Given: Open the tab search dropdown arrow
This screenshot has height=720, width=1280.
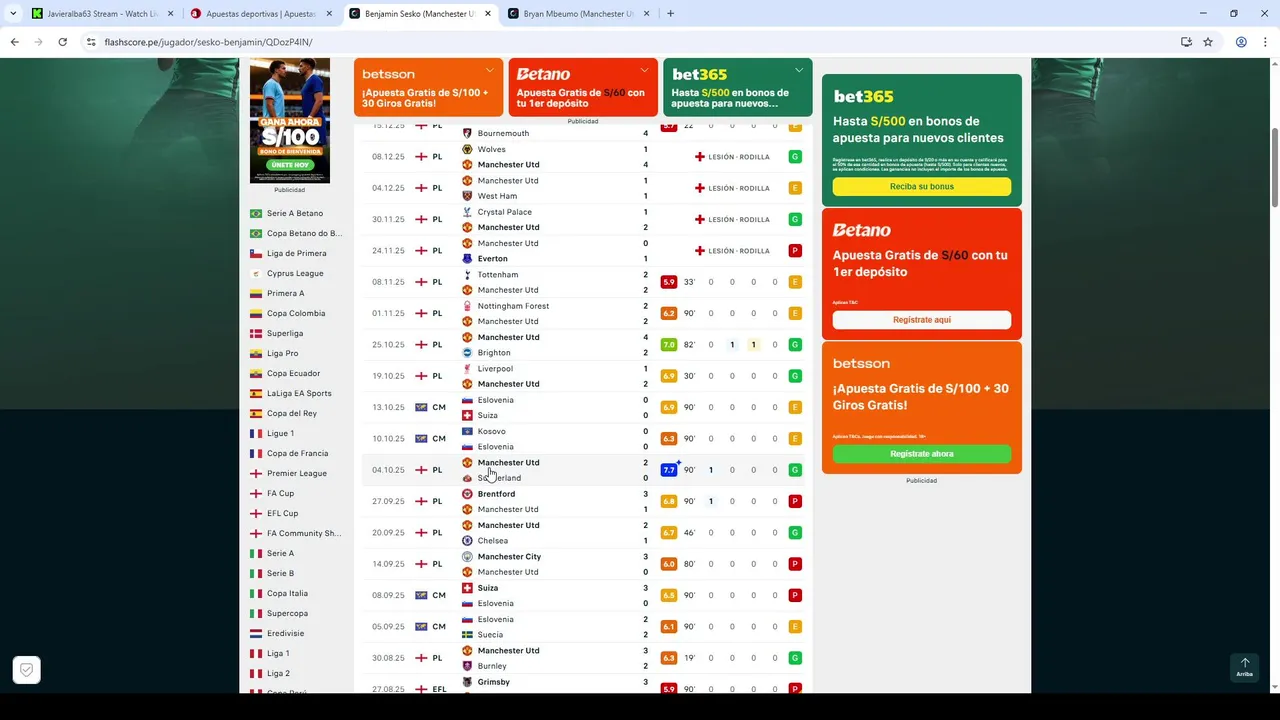Looking at the screenshot, I should pos(13,13).
